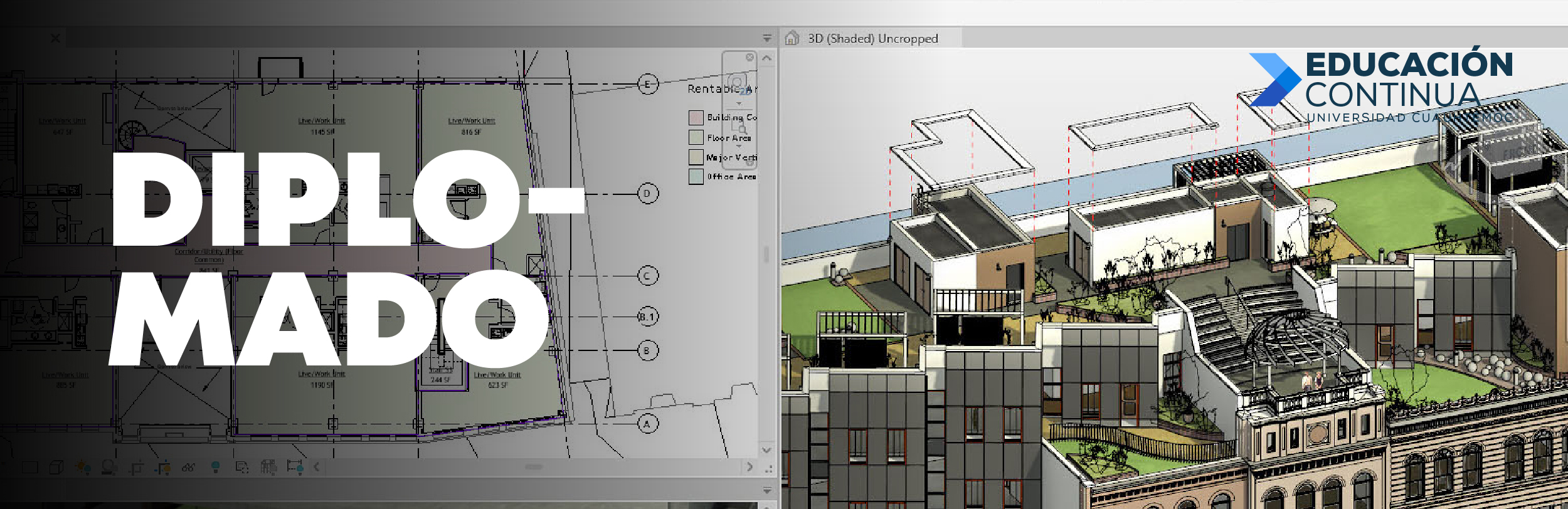Toggle Reveal Hidden Elements lightbulb
The width and height of the screenshot is (1568, 509).
pos(215,467)
